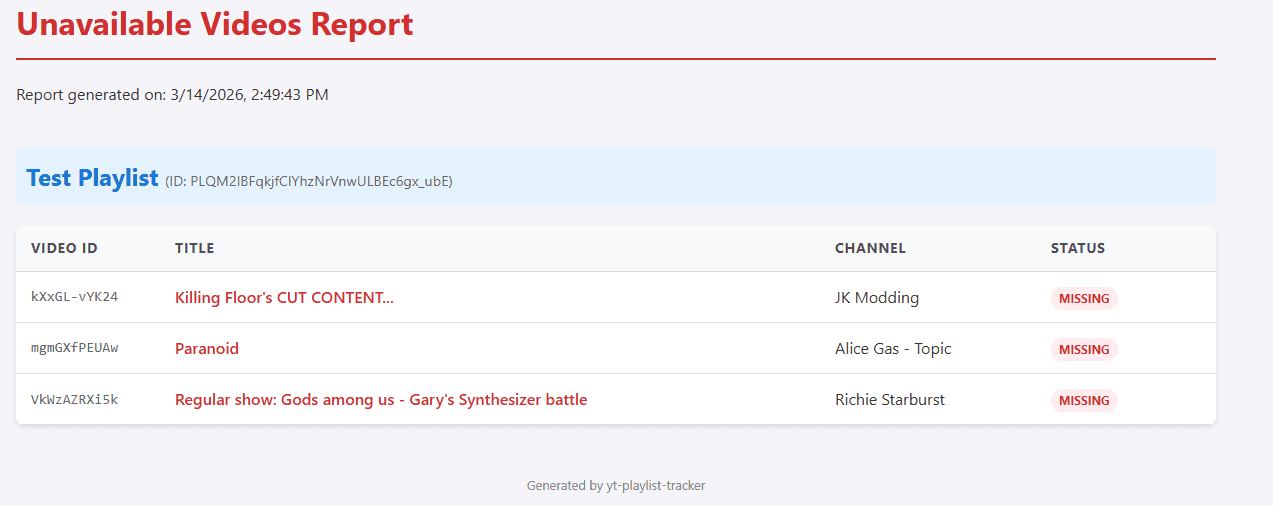1273x506 pixels.
Task: Open the Killing Floor's CUT CONTENT video link
Action: 284,298
